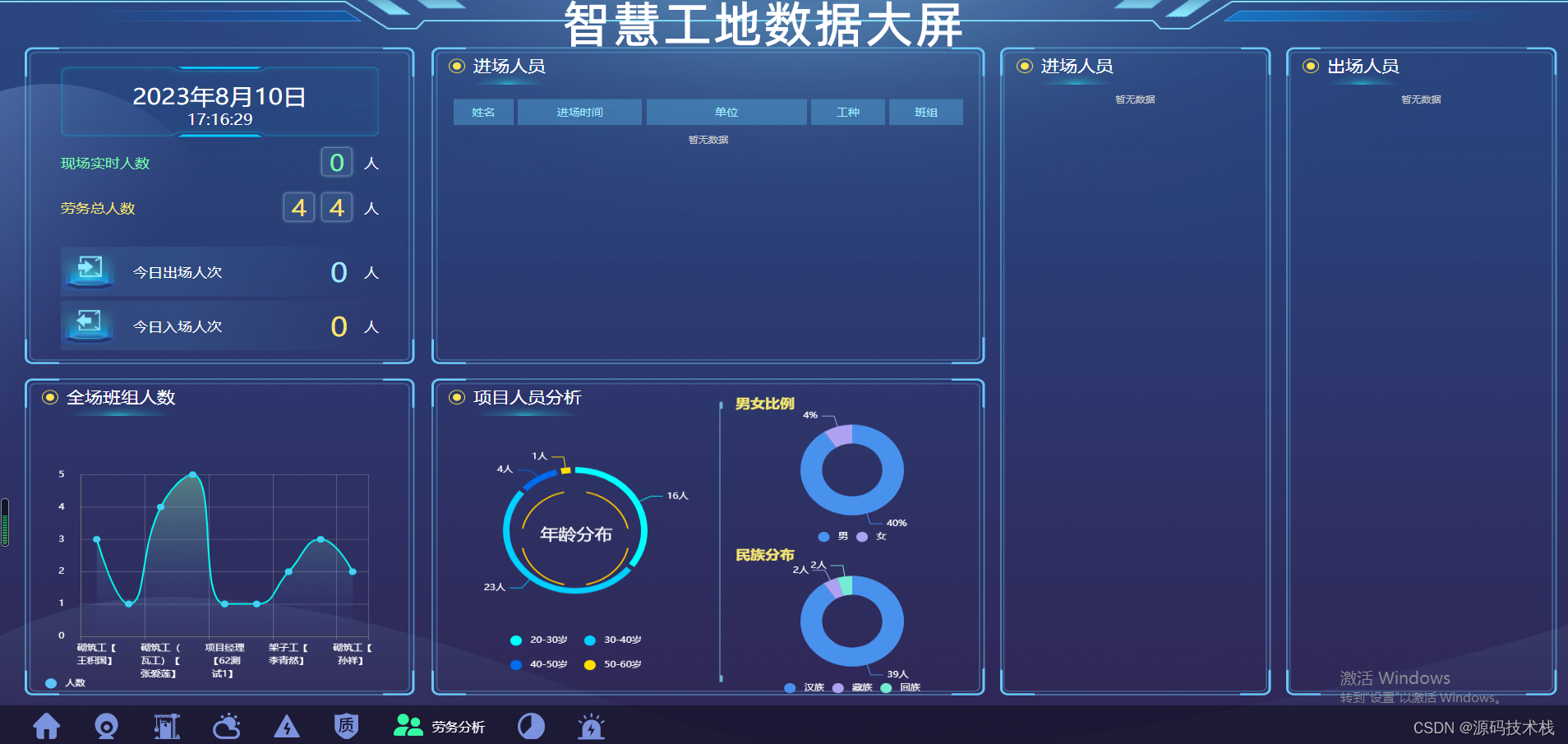Toggle the 藏族 legend item
Screen dimensions: 1568x744
click(852, 687)
